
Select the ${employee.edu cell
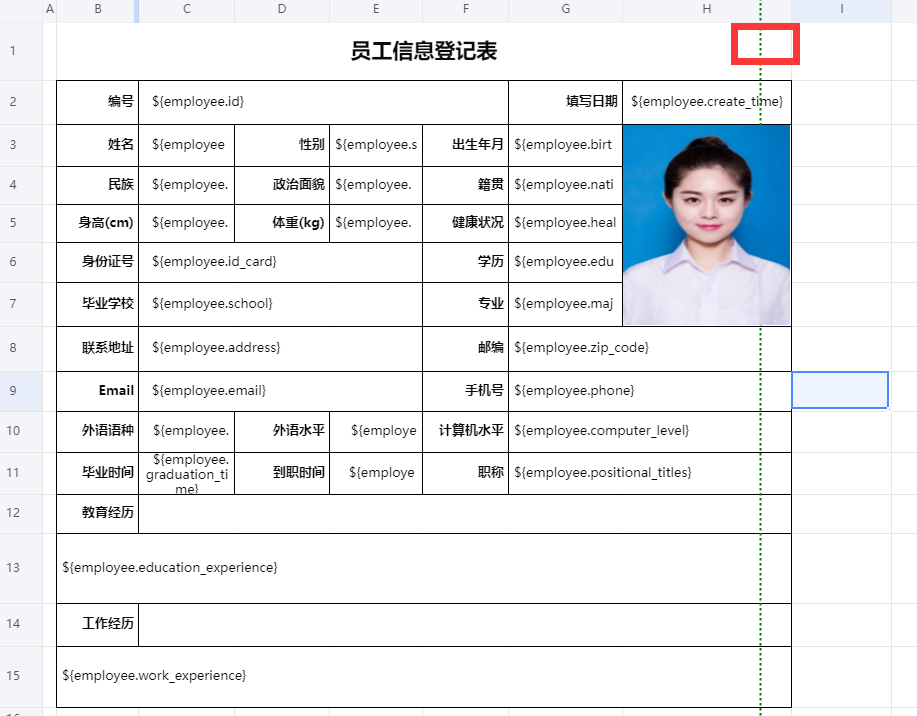point(566,262)
